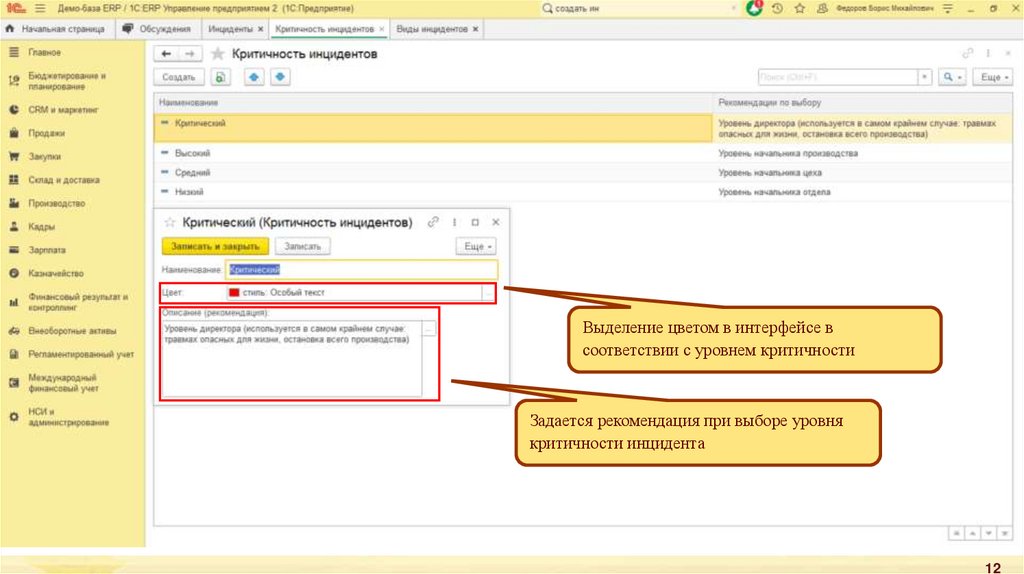Click Записать и закрыть button
Viewport: 1024px width, 574px height.
point(215,246)
